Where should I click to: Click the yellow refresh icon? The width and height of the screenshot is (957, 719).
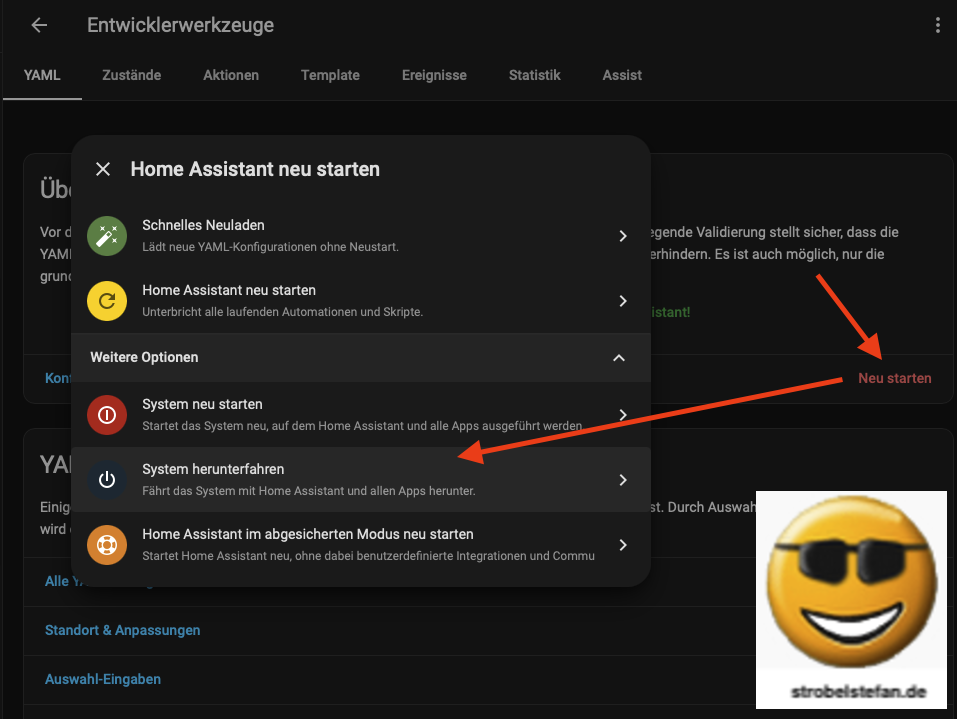107,301
